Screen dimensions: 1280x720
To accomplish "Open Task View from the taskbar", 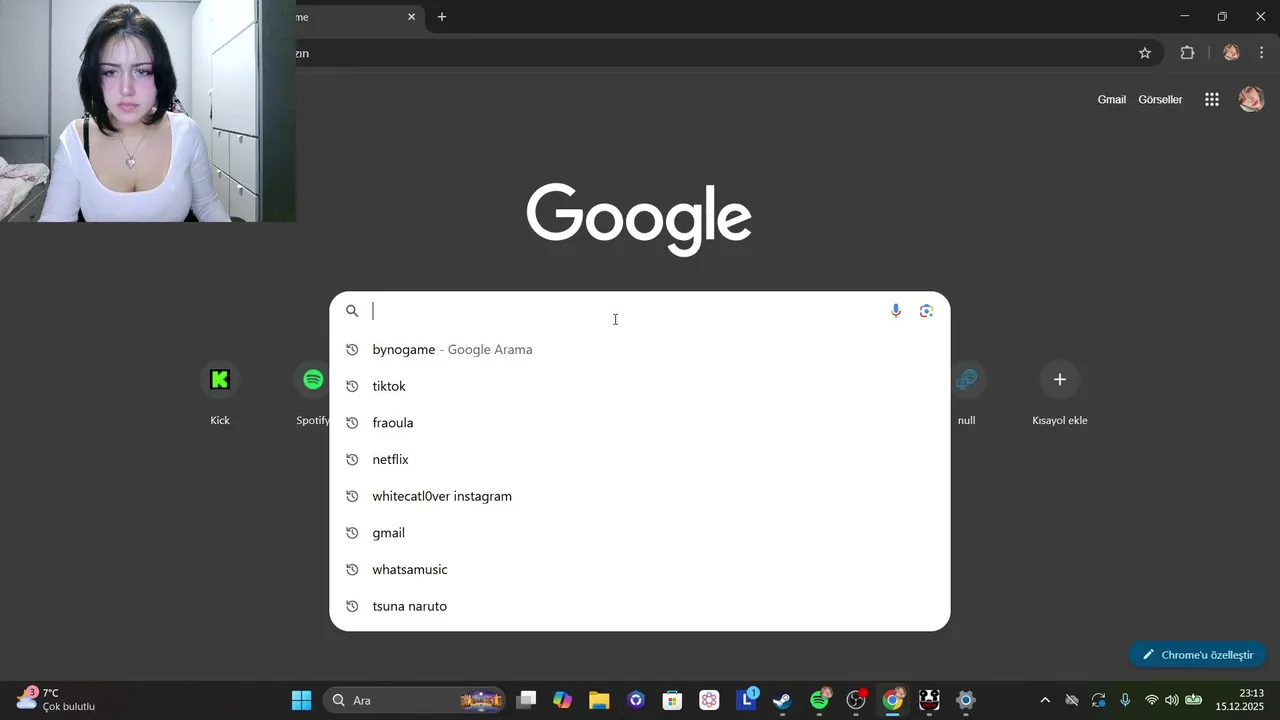I will 526,700.
